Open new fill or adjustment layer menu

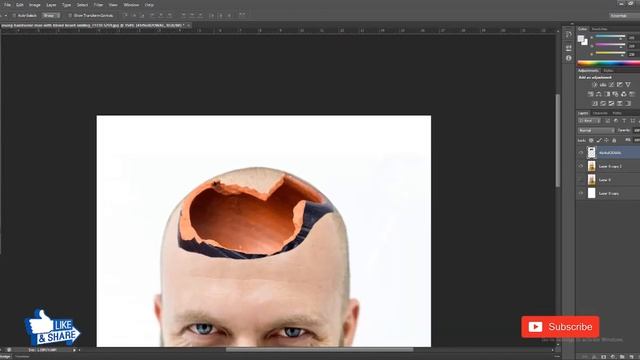click(x=613, y=357)
